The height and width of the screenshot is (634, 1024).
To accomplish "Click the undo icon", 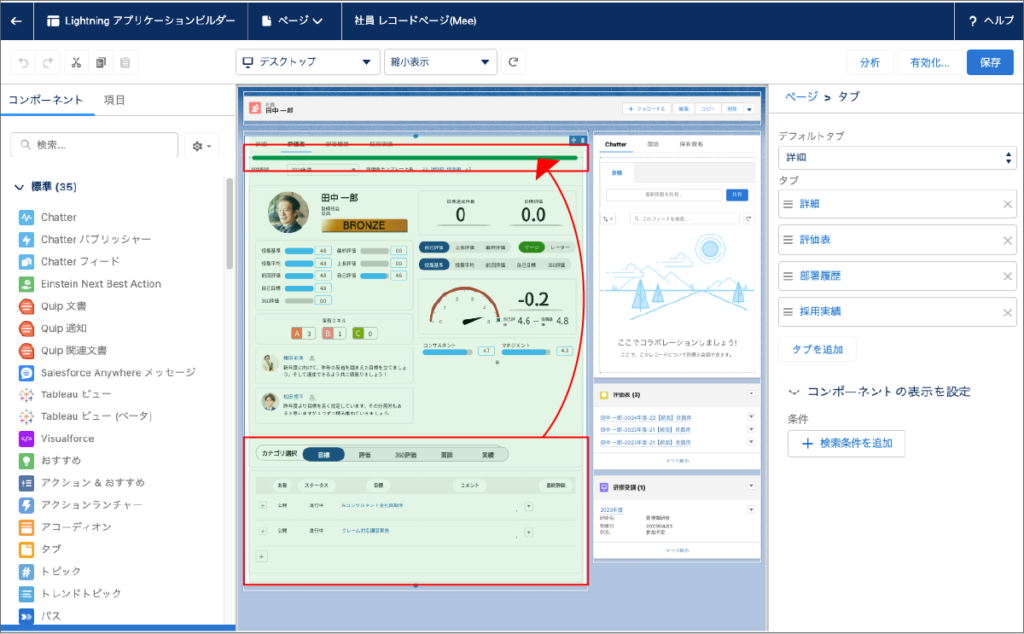I will point(24,63).
